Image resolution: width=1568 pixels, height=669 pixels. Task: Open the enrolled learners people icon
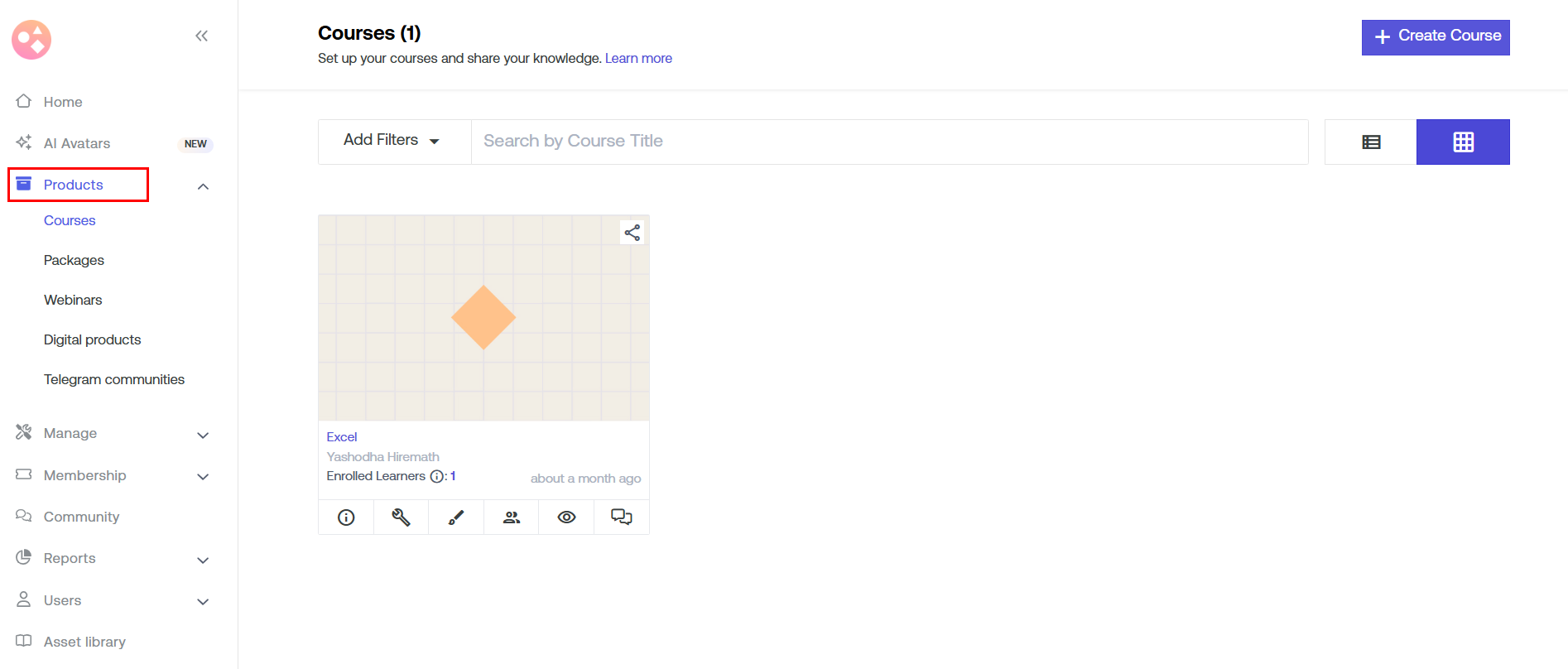tap(512, 517)
